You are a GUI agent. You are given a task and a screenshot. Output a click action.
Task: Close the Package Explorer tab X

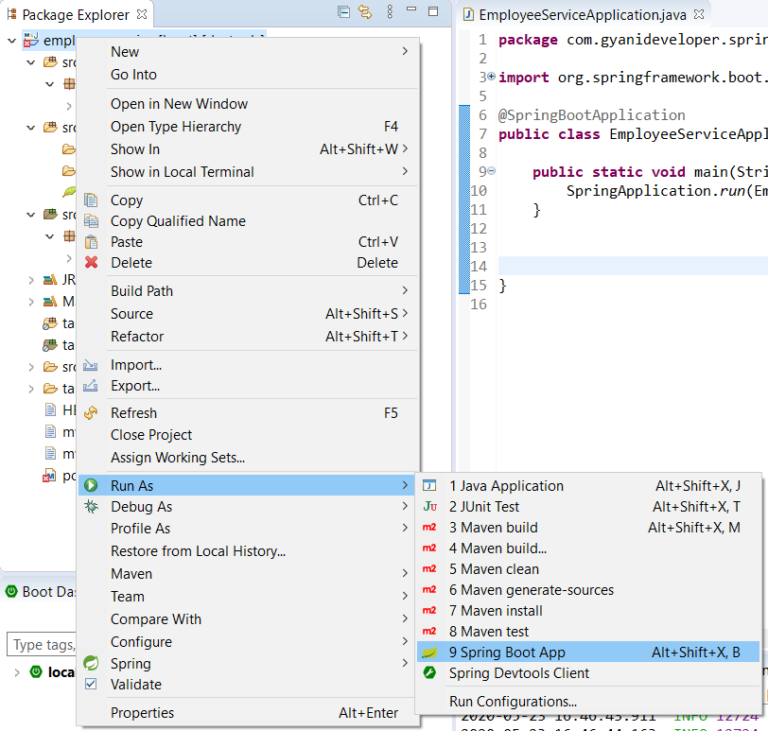coord(142,14)
